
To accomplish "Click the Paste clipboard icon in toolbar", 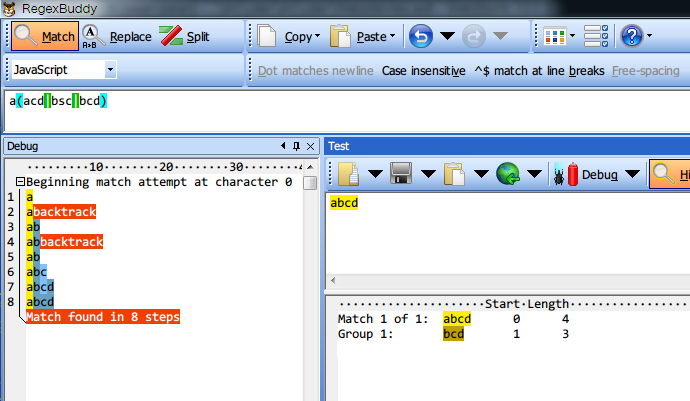I will 340,36.
